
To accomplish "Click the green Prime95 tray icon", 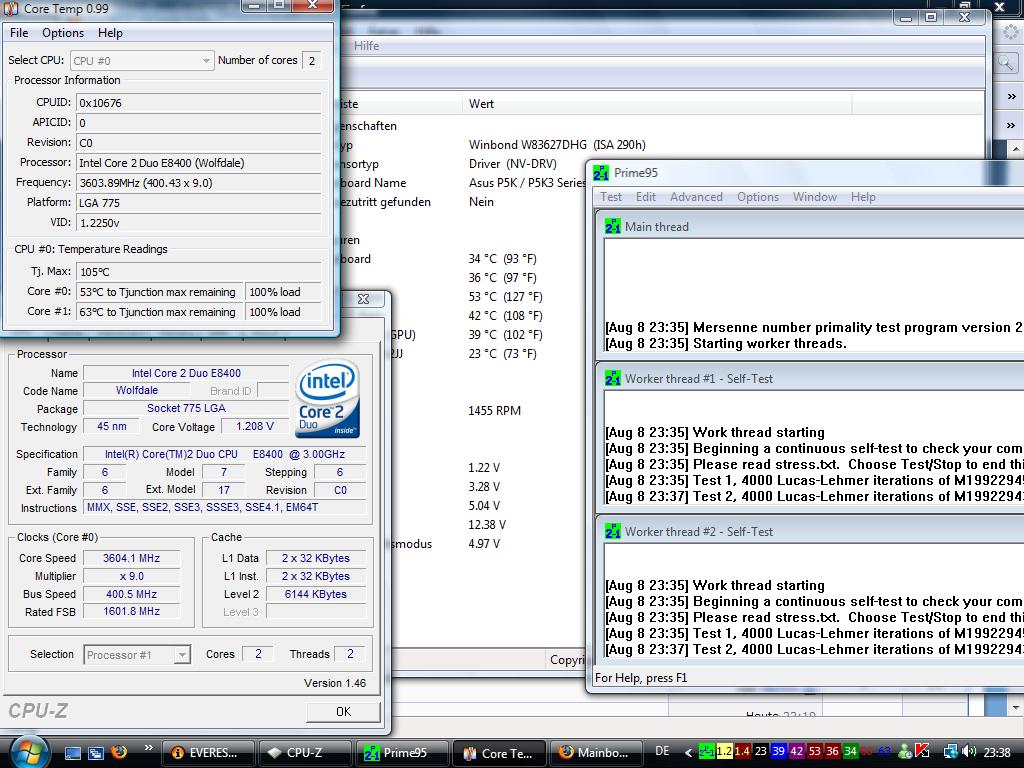I will click(x=706, y=751).
